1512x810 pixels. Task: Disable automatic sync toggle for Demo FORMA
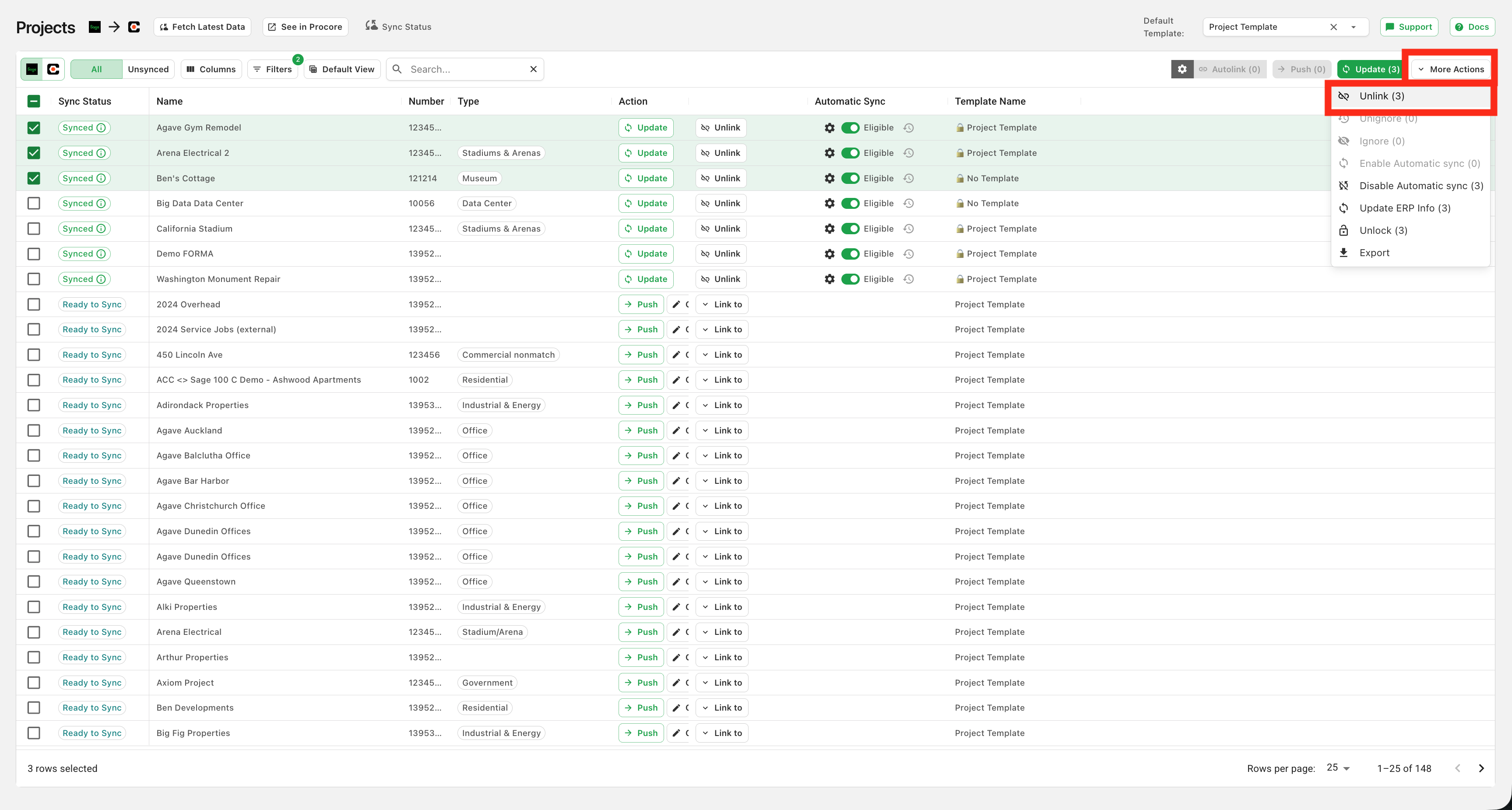coord(850,254)
